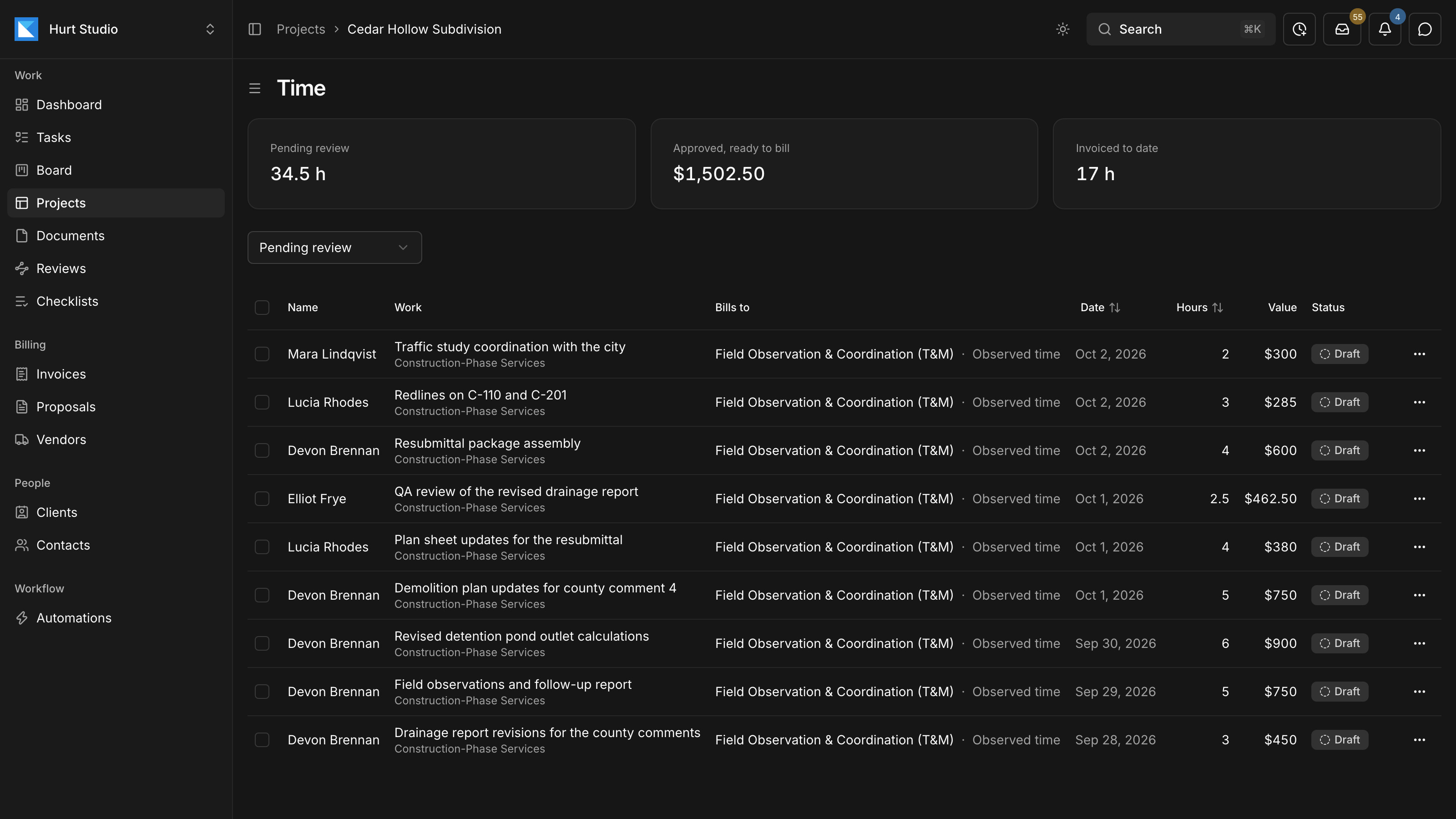This screenshot has height=819, width=1456.
Task: Select all time entries checkbox
Action: (262, 308)
